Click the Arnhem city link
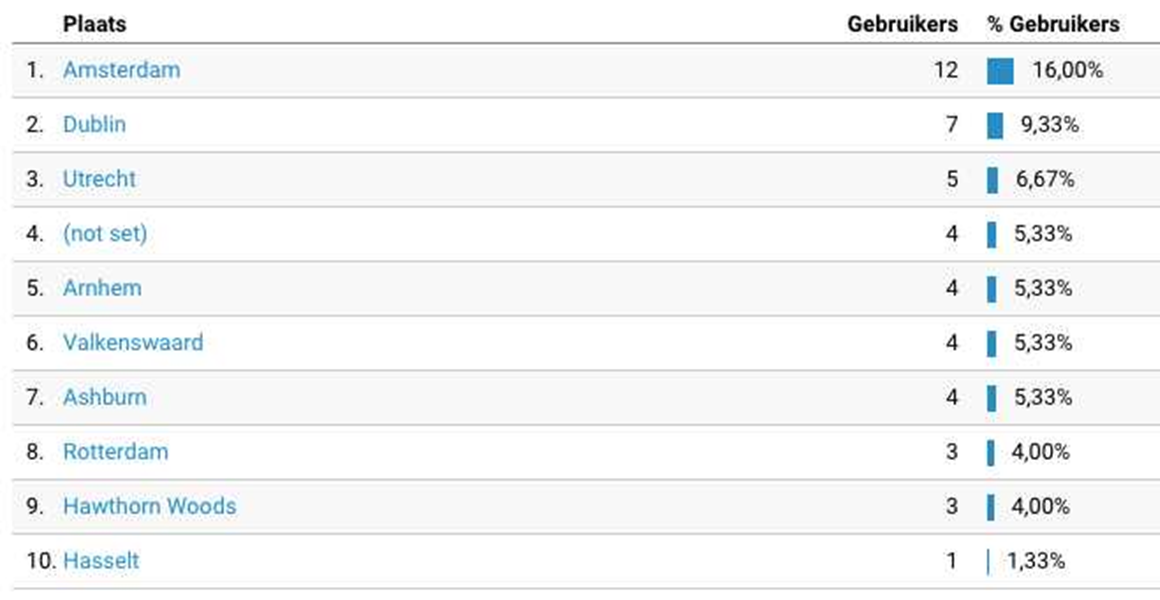The width and height of the screenshot is (1160, 600). click(x=102, y=288)
